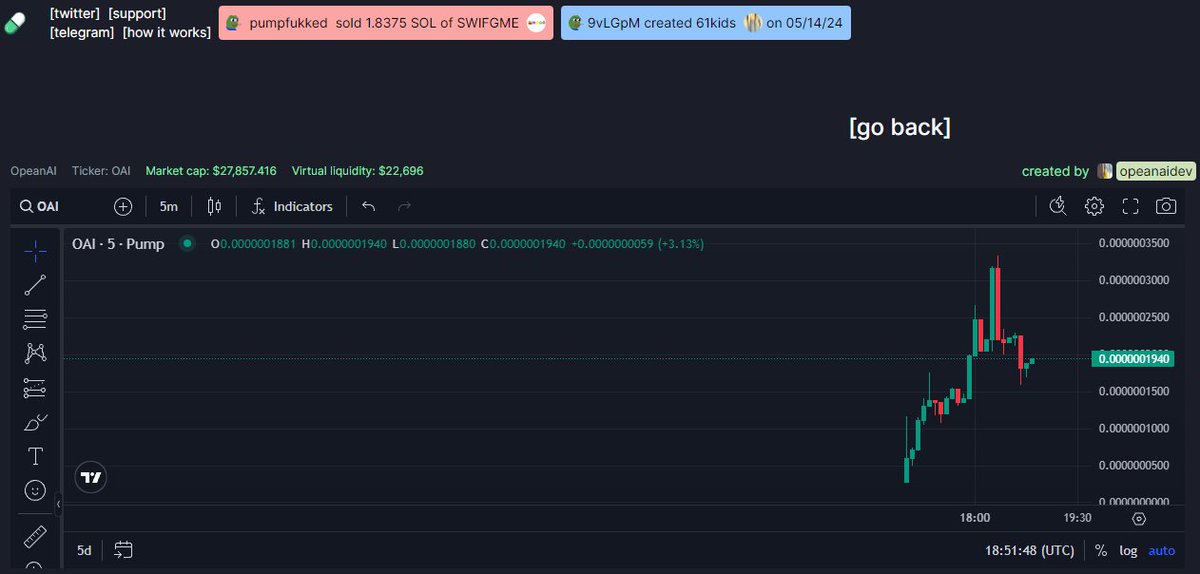The width and height of the screenshot is (1200, 574).
Task: Click the undo arrow
Action: pos(368,206)
